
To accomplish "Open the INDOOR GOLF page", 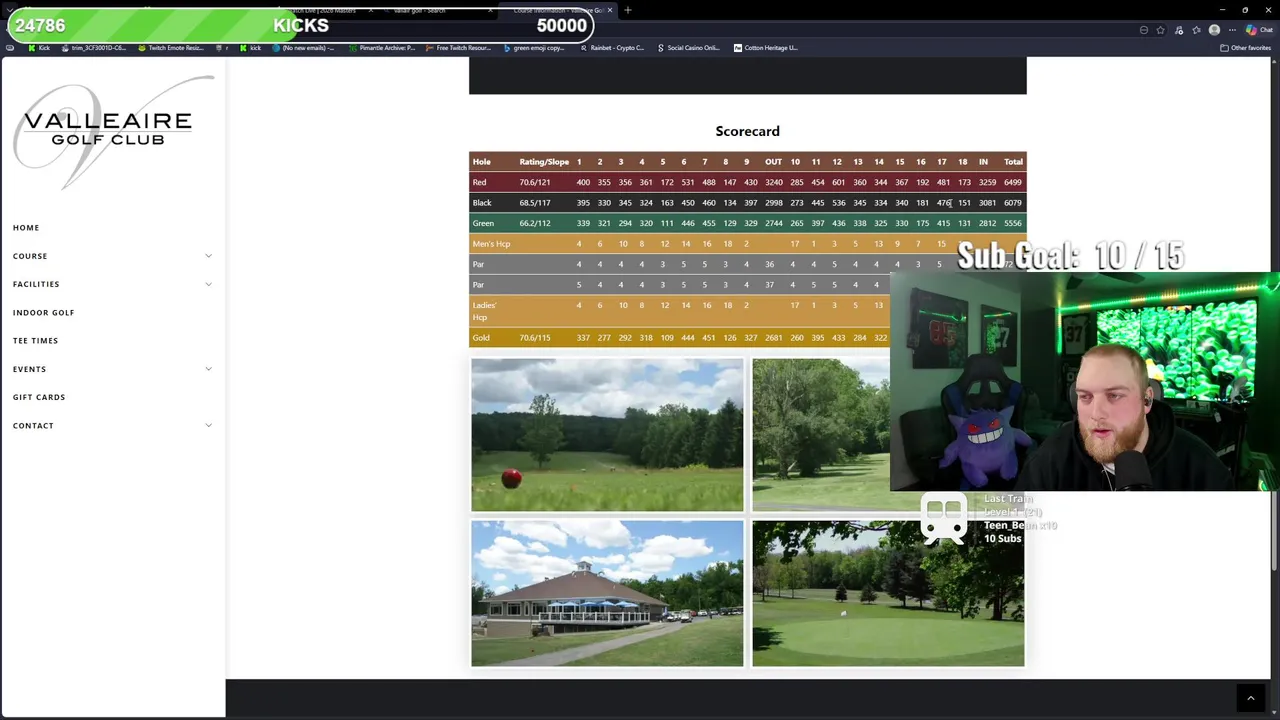I will click(x=43, y=312).
